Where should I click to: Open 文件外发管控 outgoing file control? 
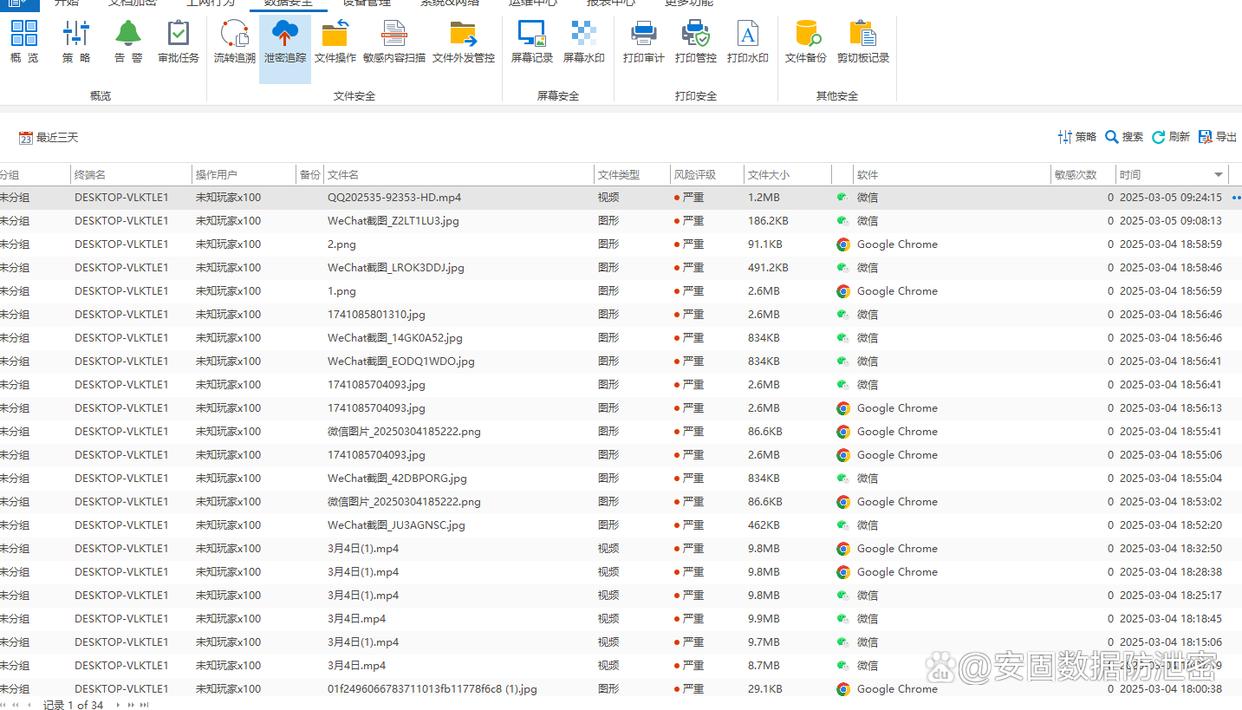(x=463, y=42)
